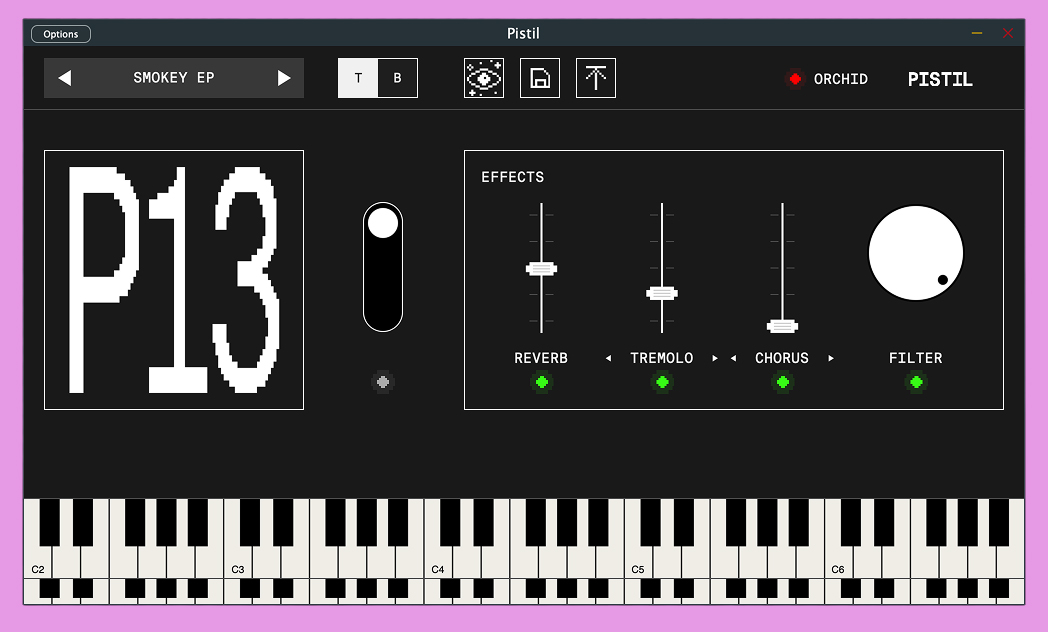This screenshot has height=632, width=1048.
Task: Advance to next preset with right arrow
Action: coord(284,78)
